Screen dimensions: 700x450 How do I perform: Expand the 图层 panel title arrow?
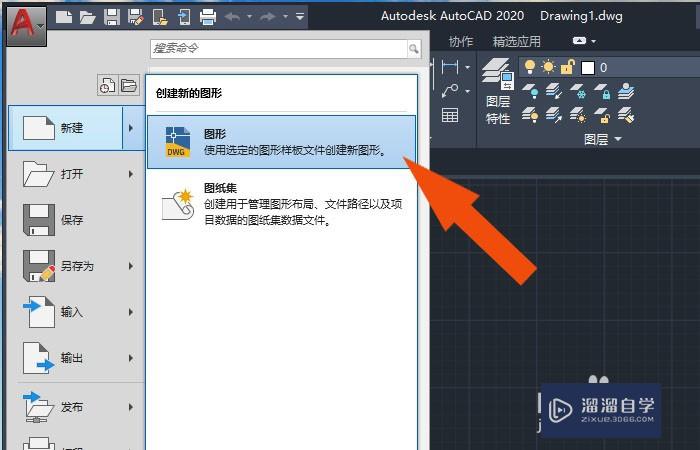click(618, 139)
